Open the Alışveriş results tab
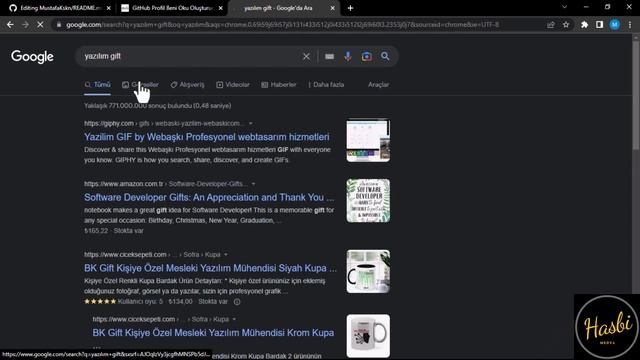The height and width of the screenshot is (360, 640). coord(187,84)
